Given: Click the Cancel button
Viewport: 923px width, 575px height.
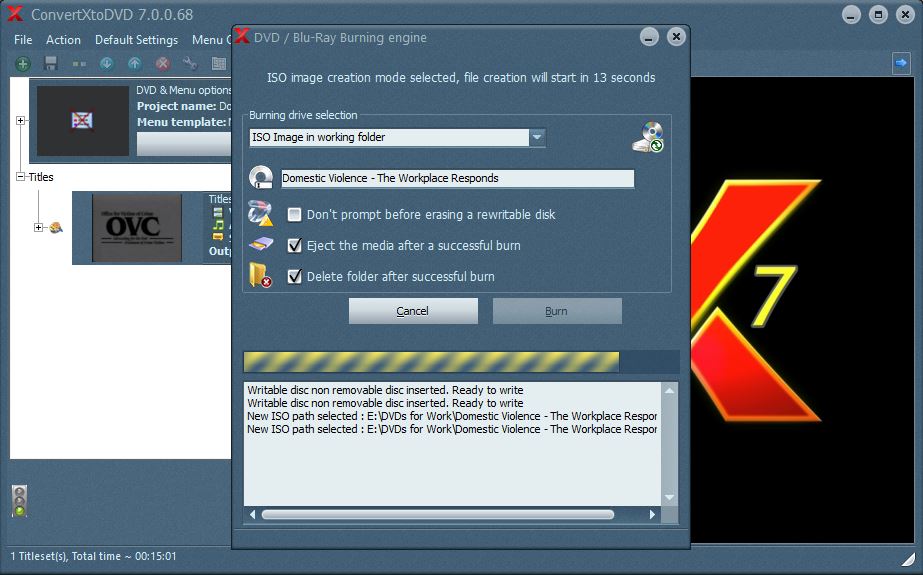Looking at the screenshot, I should 413,311.
